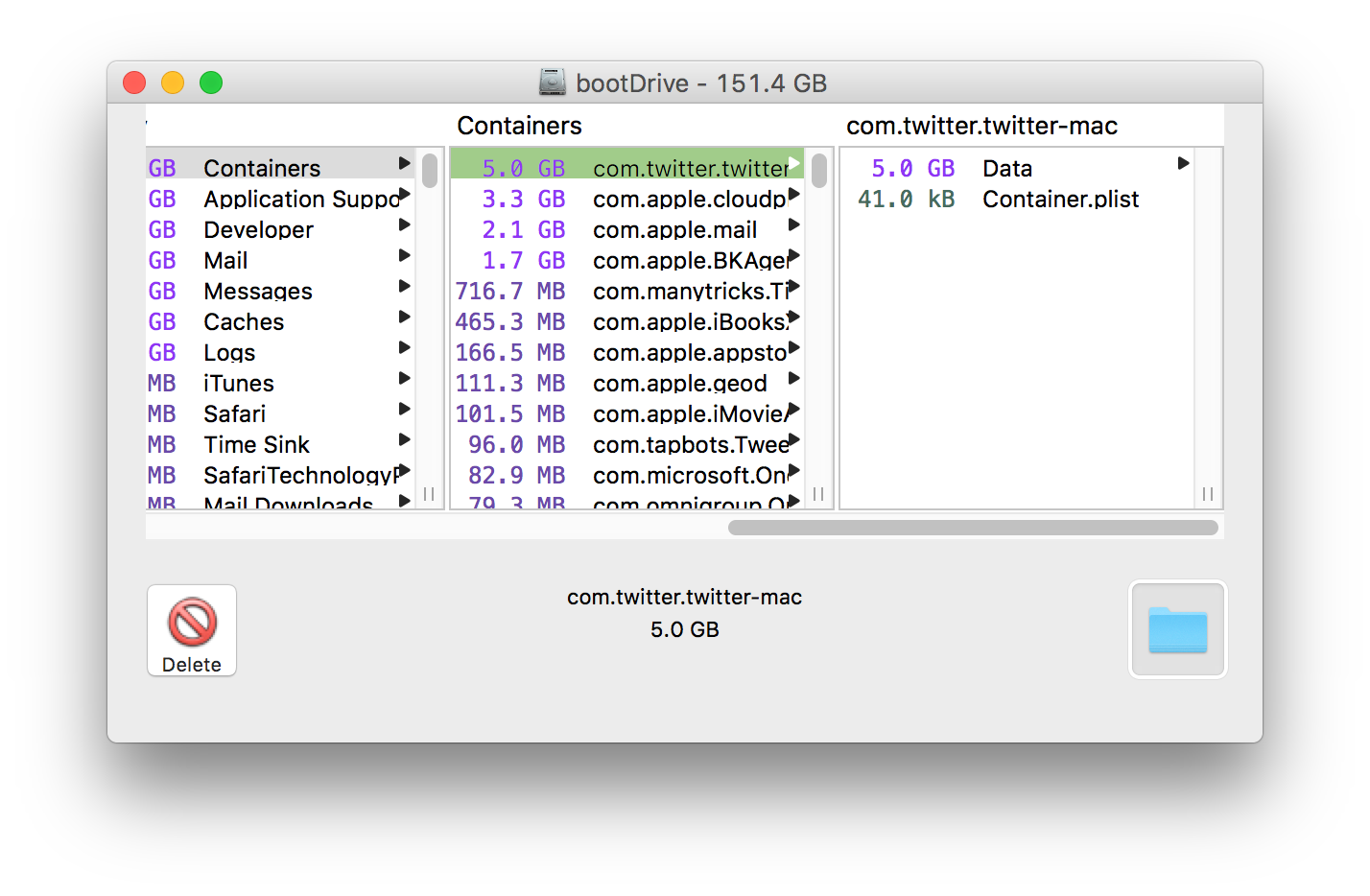Open the folder icon to reveal in Finder

tap(1177, 629)
